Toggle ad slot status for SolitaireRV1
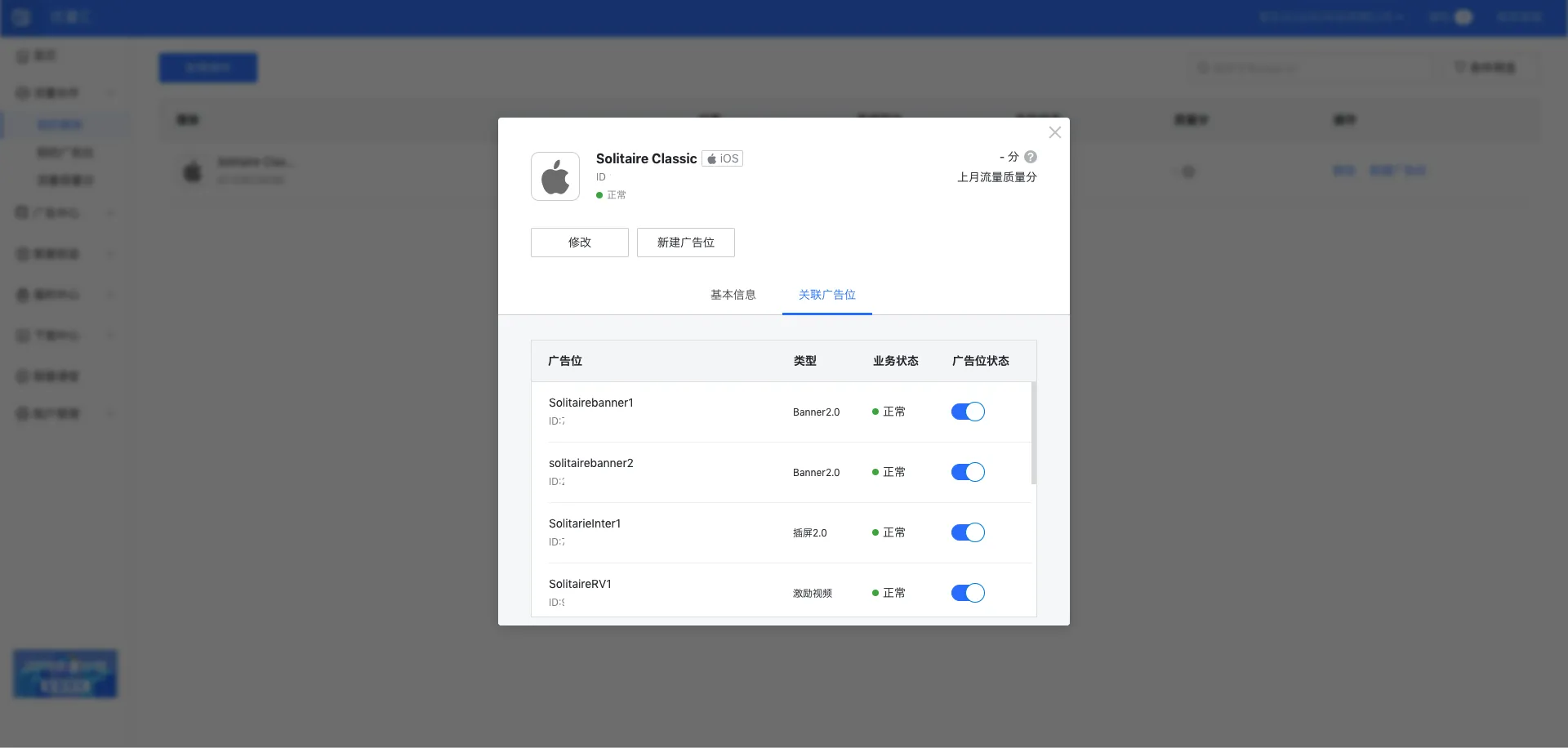1568x748 pixels. [x=968, y=593]
